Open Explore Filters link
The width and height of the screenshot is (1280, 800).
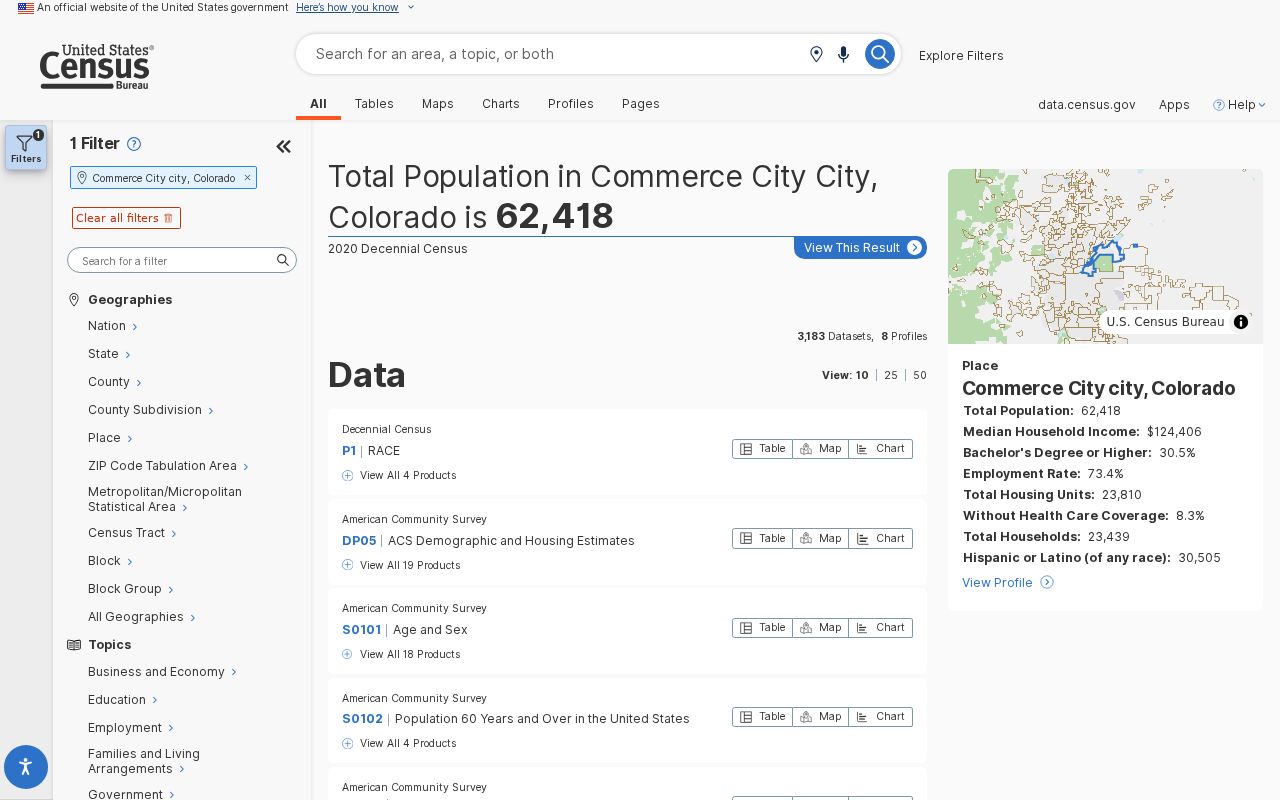point(961,55)
